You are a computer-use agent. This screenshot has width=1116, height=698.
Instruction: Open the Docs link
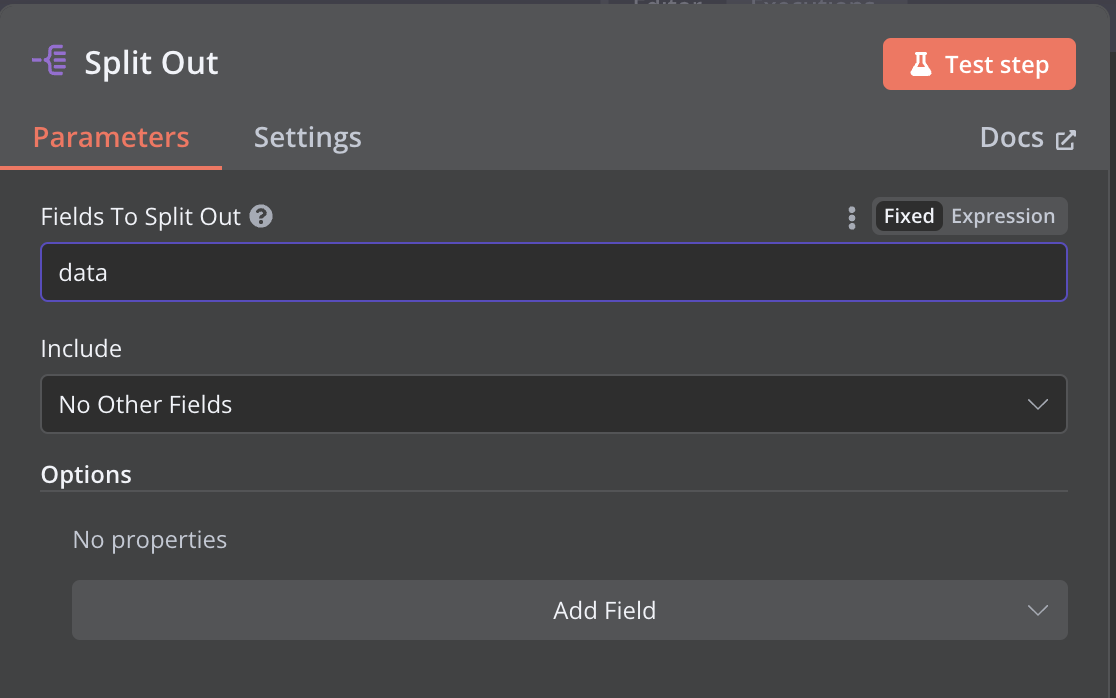(1012, 138)
